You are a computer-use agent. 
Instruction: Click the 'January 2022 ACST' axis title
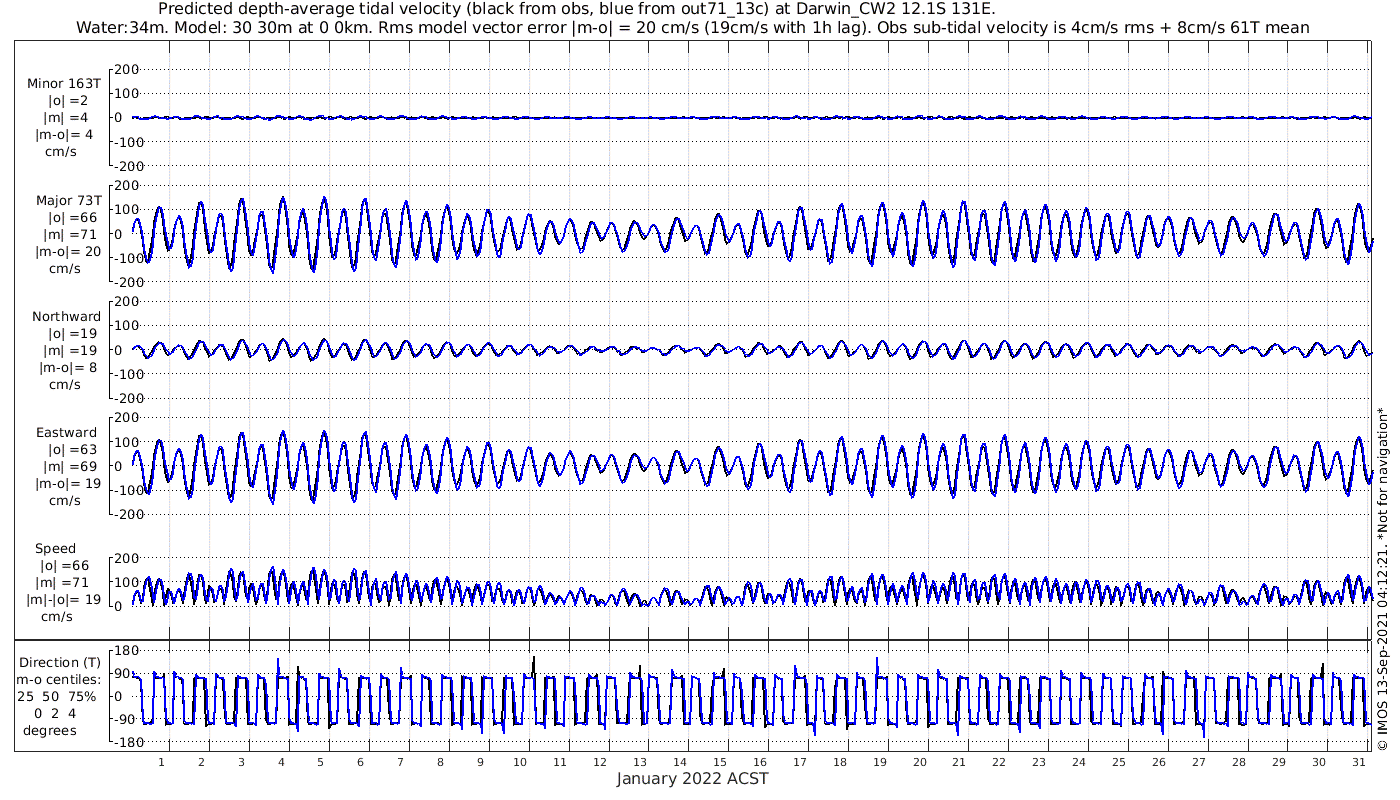pyautogui.click(x=692, y=778)
